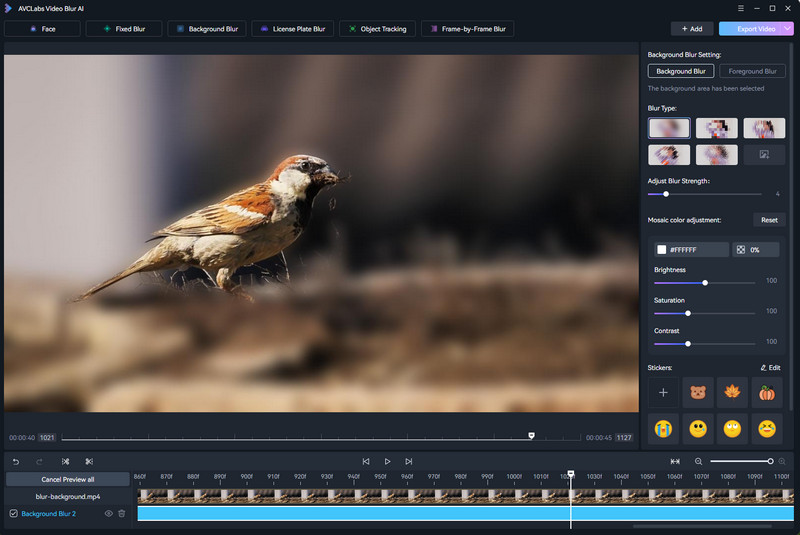Viewport: 800px width, 535px height.
Task: Click the total frame count 1127
Action: (624, 438)
